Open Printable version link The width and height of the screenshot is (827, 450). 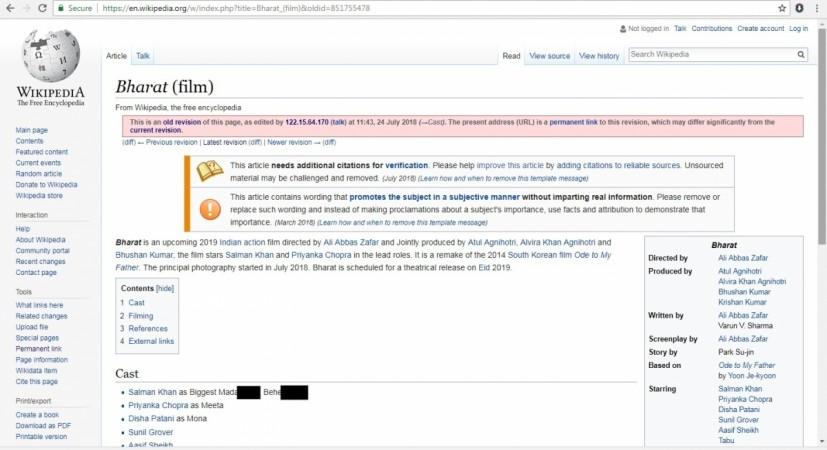click(x=41, y=437)
